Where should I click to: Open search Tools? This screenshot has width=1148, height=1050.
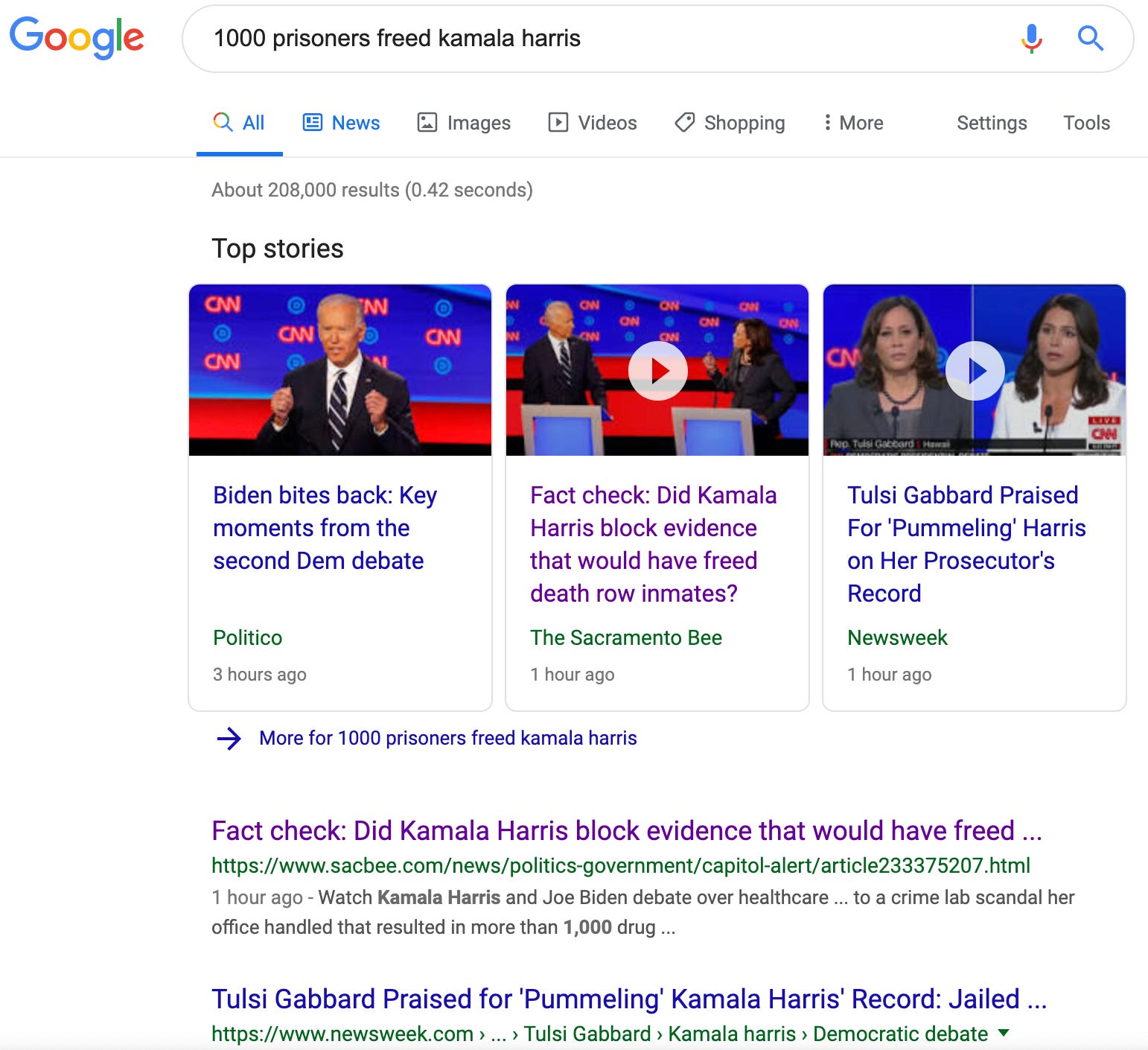pos(1086,123)
